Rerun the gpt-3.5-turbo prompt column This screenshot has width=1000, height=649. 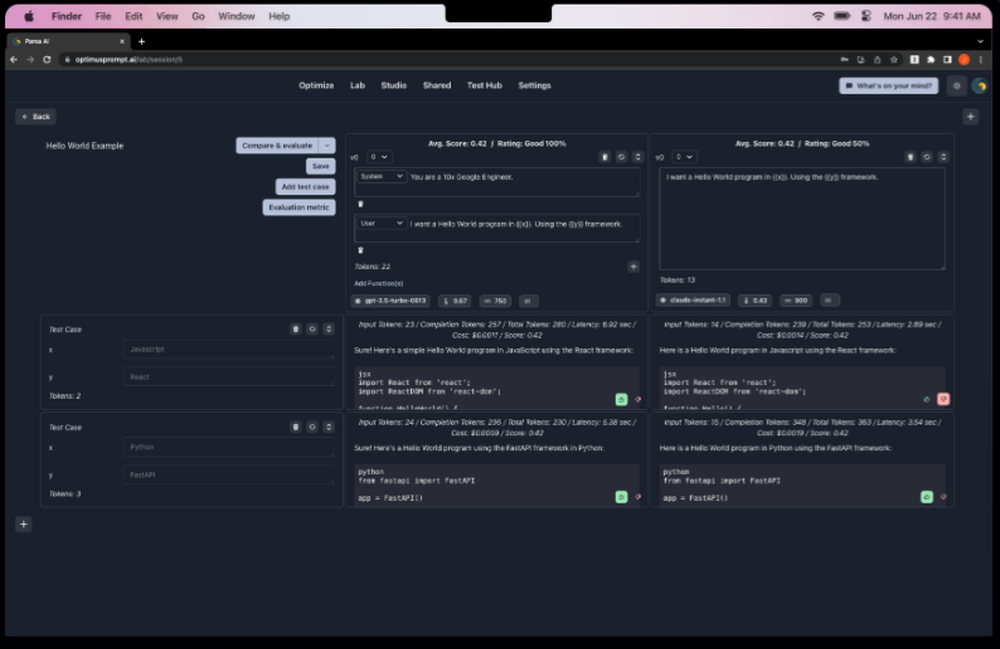621,157
